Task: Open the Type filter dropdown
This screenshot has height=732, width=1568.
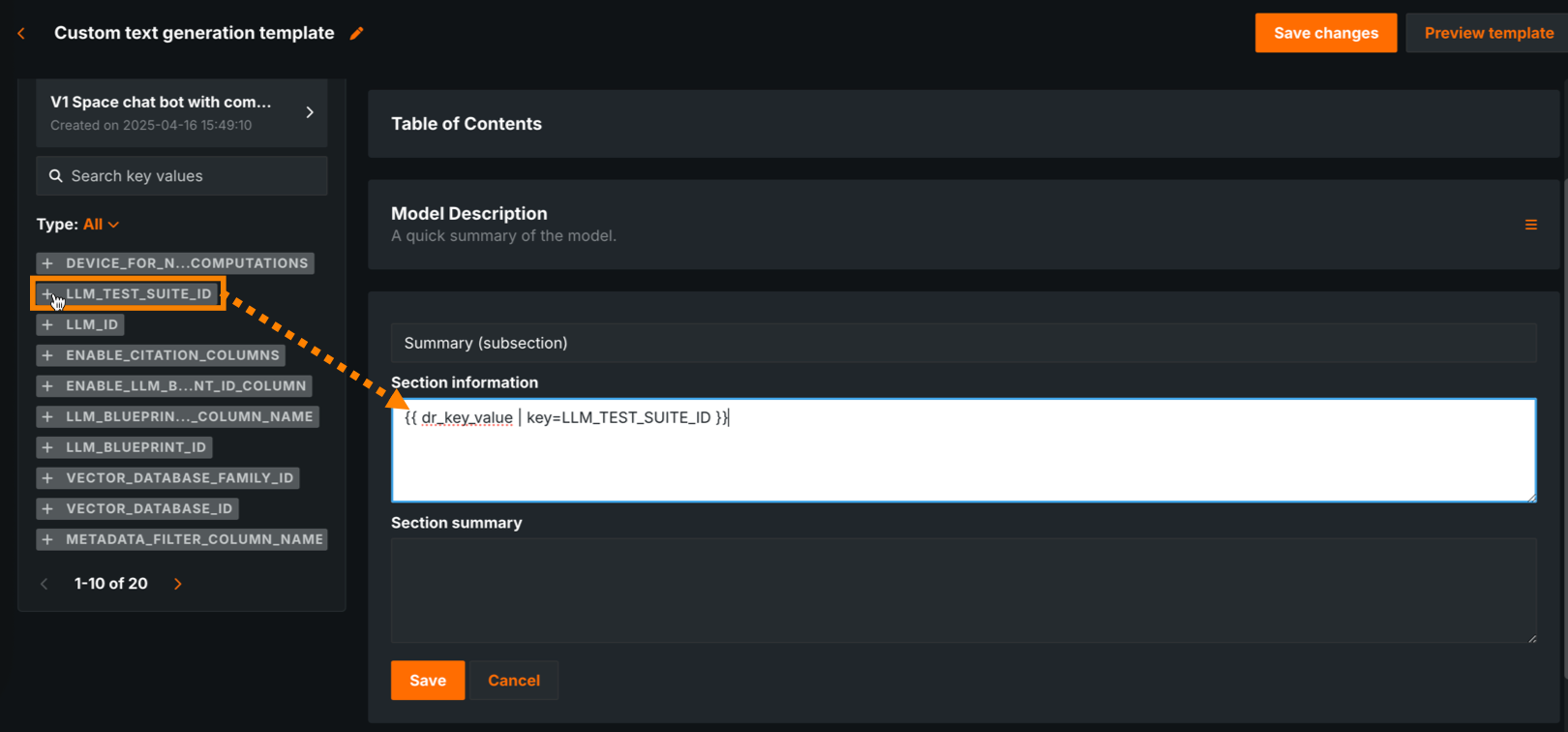Action: 101,225
